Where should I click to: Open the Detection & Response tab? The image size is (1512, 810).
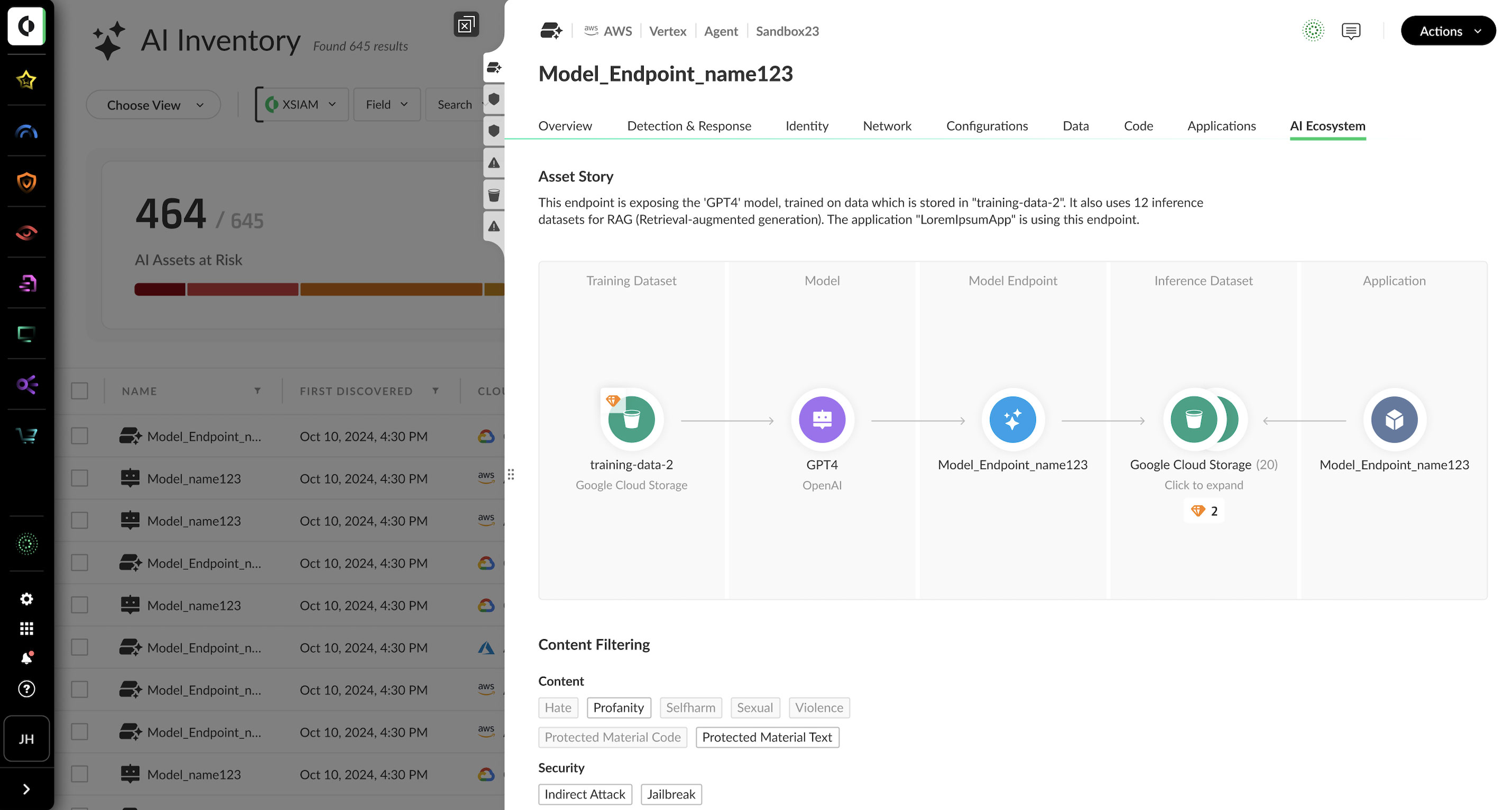[x=689, y=125]
